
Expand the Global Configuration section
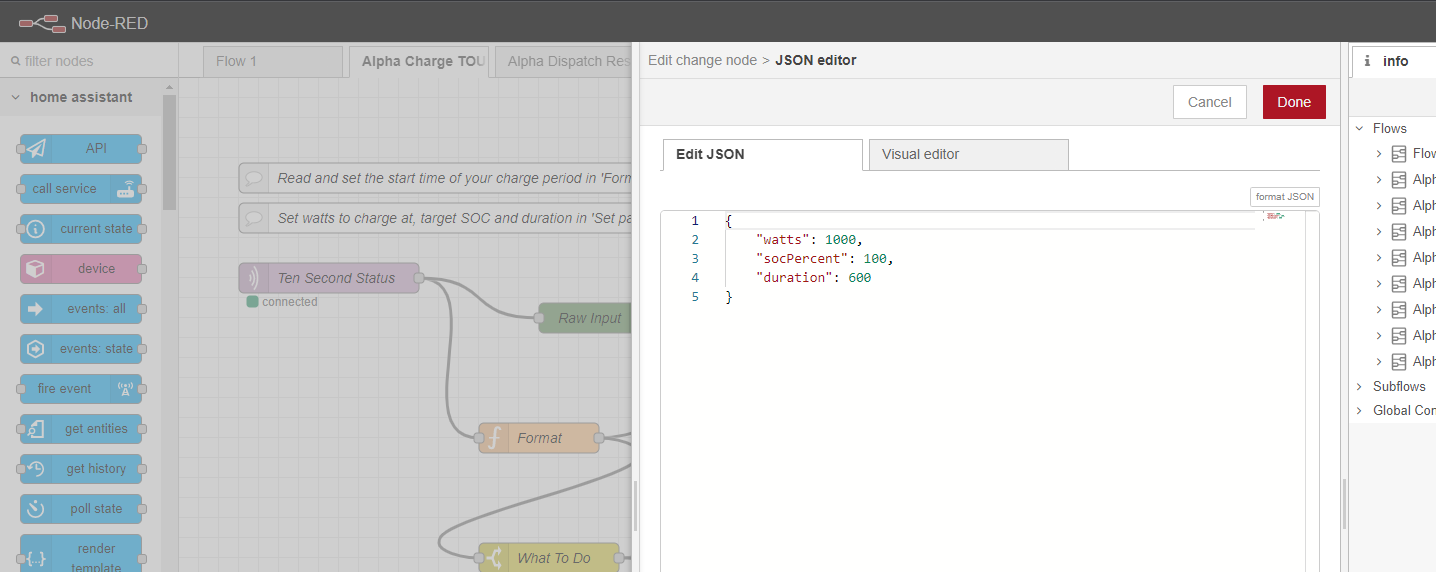click(x=1359, y=410)
